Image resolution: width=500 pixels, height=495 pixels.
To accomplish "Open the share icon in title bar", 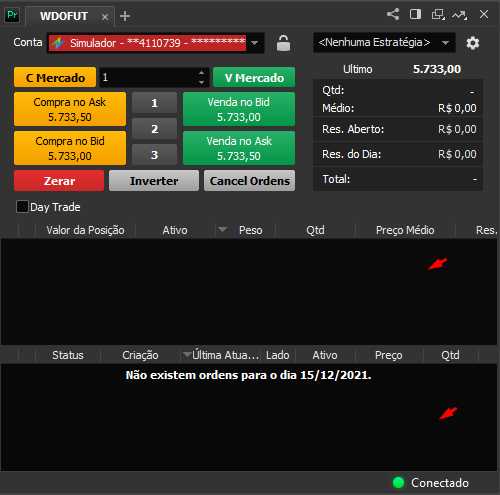I will point(393,14).
